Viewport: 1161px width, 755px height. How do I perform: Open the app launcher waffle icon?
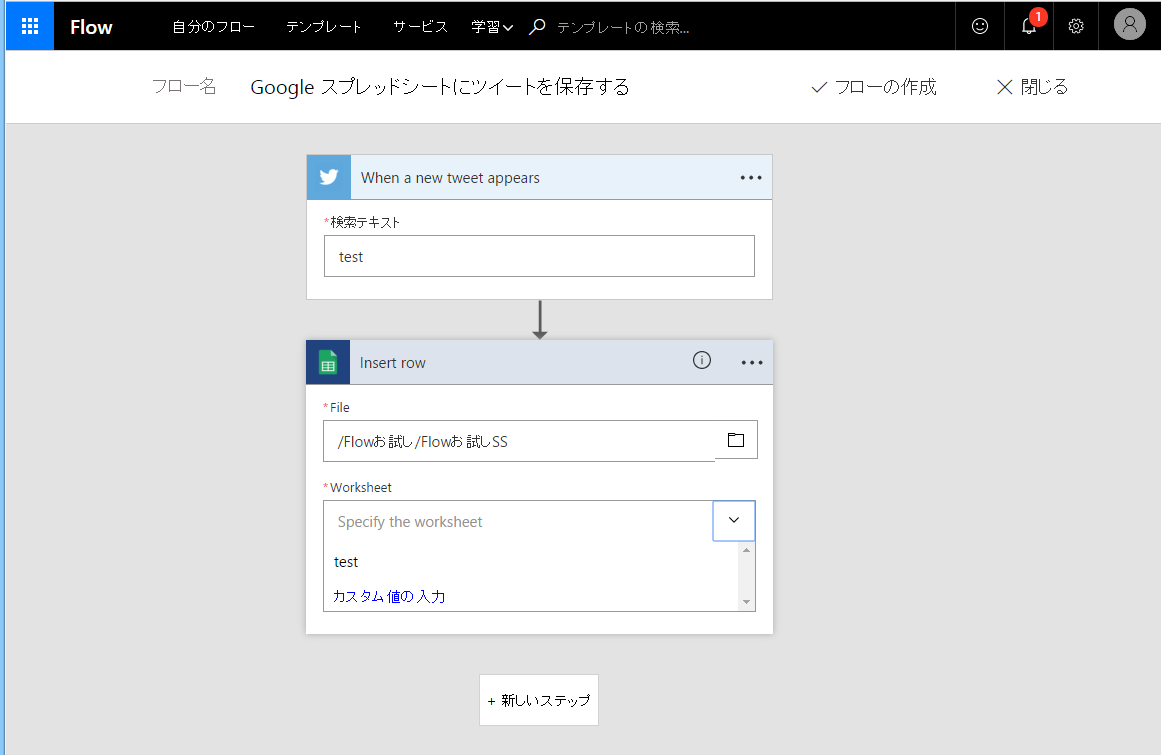[30, 27]
